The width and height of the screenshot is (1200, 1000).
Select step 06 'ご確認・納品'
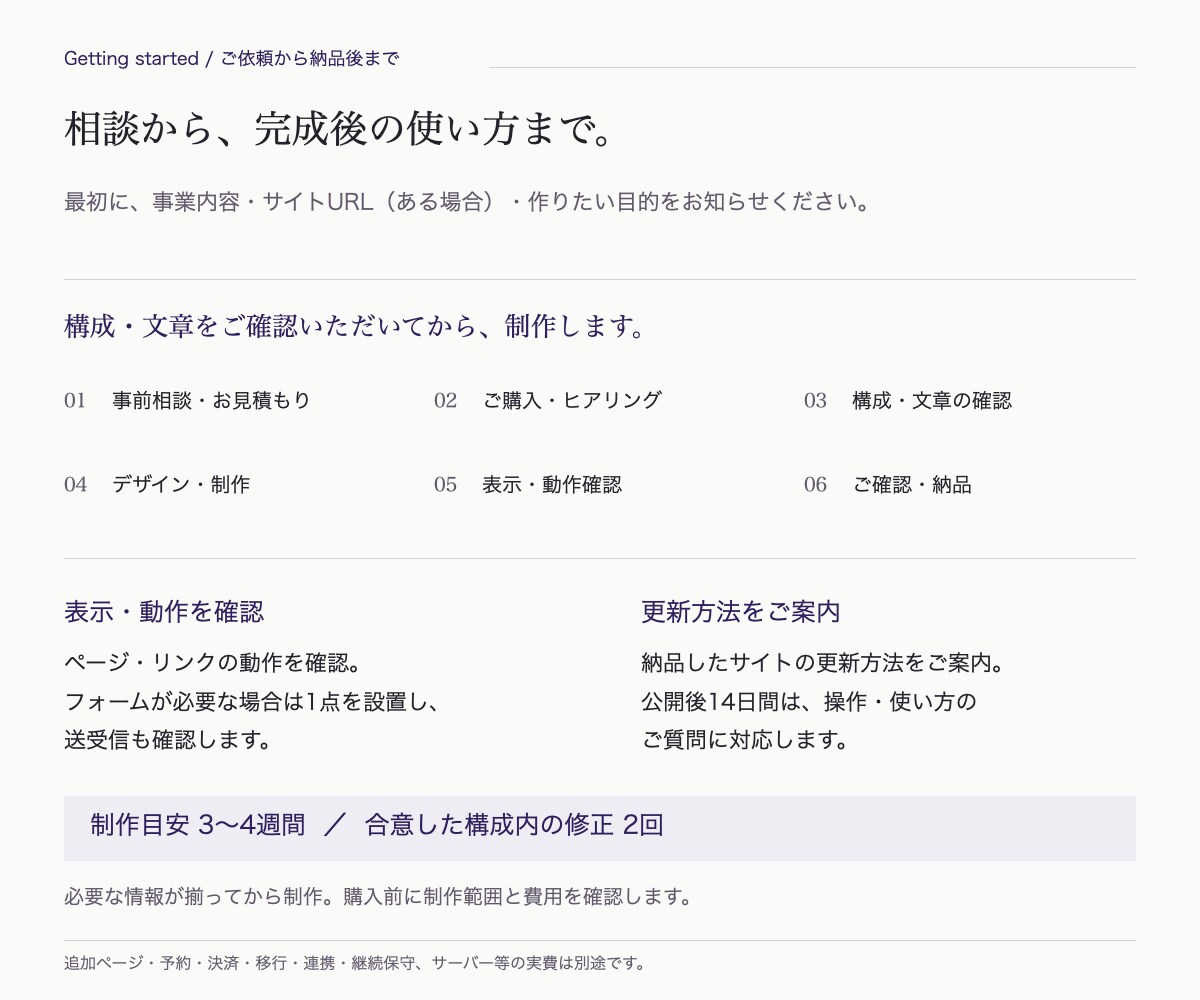888,484
